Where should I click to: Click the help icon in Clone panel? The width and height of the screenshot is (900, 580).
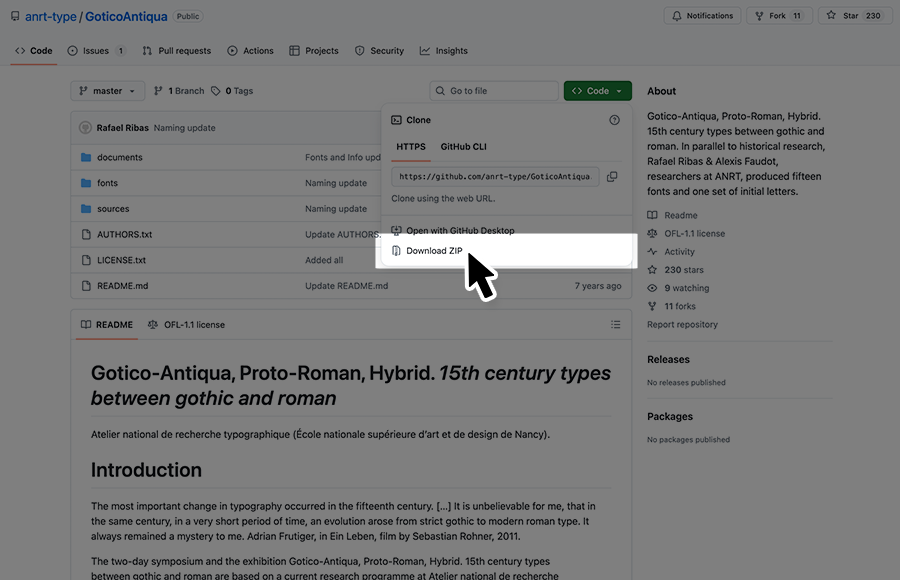(614, 120)
